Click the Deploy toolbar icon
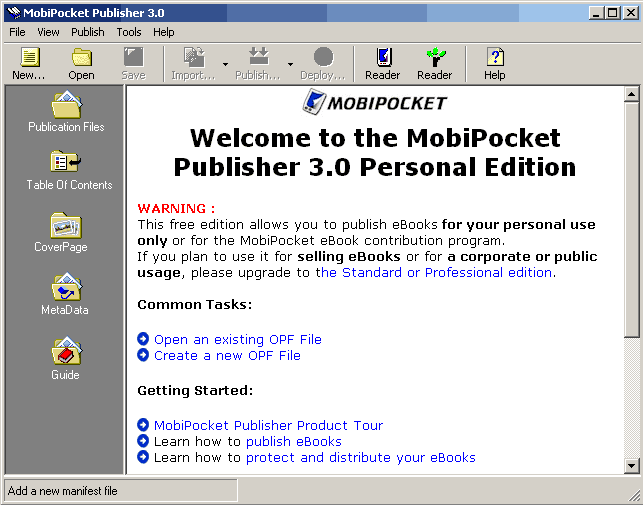Screen dimensions: 643x505 [x=324, y=57]
